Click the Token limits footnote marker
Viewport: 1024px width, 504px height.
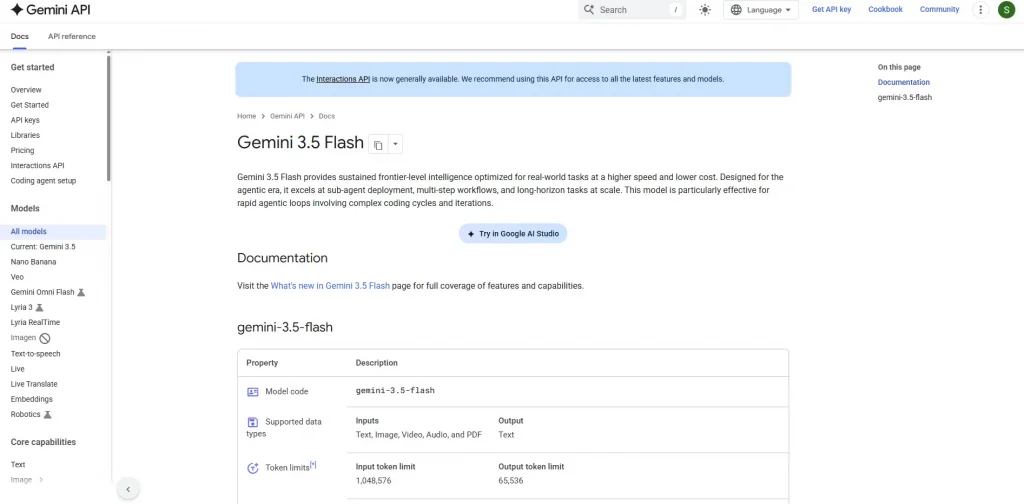[313, 465]
